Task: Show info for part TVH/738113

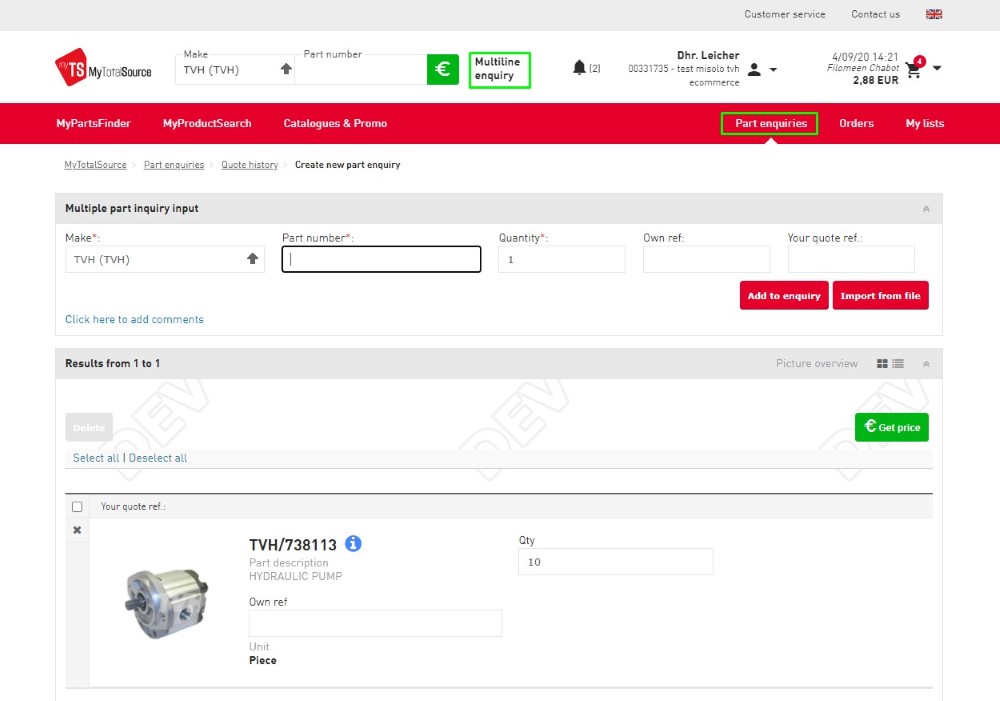Action: [353, 543]
